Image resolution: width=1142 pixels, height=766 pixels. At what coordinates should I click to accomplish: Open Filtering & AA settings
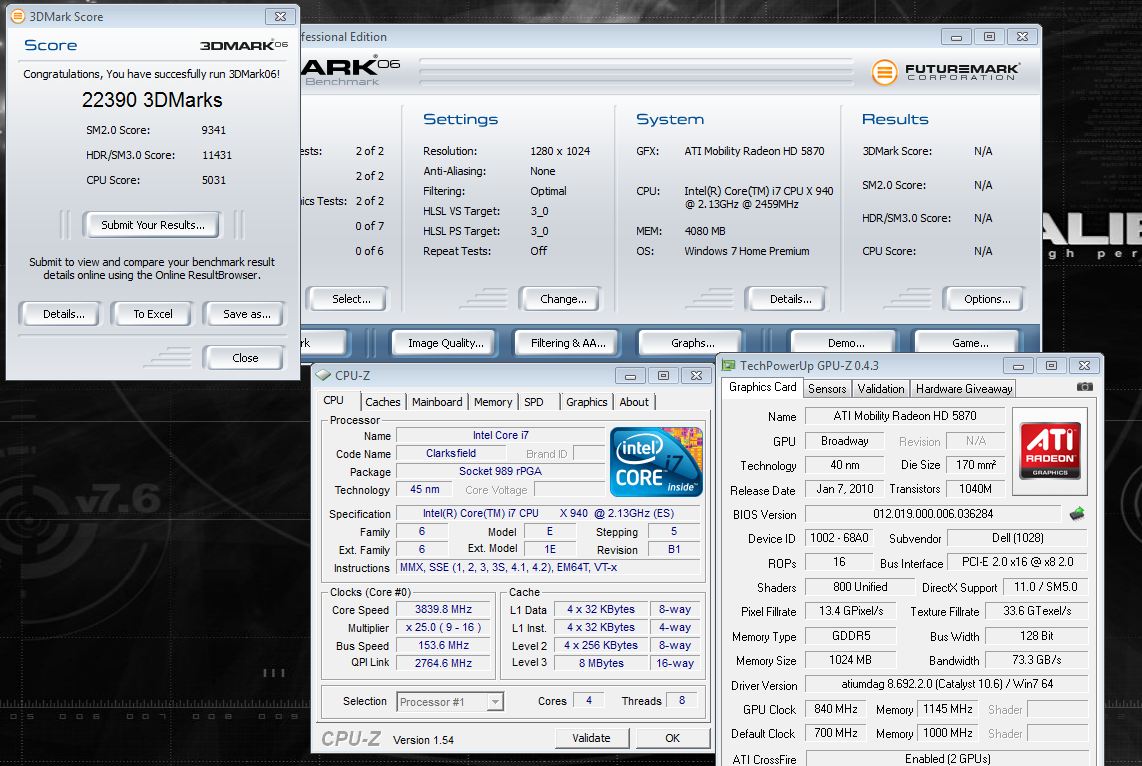[568, 343]
